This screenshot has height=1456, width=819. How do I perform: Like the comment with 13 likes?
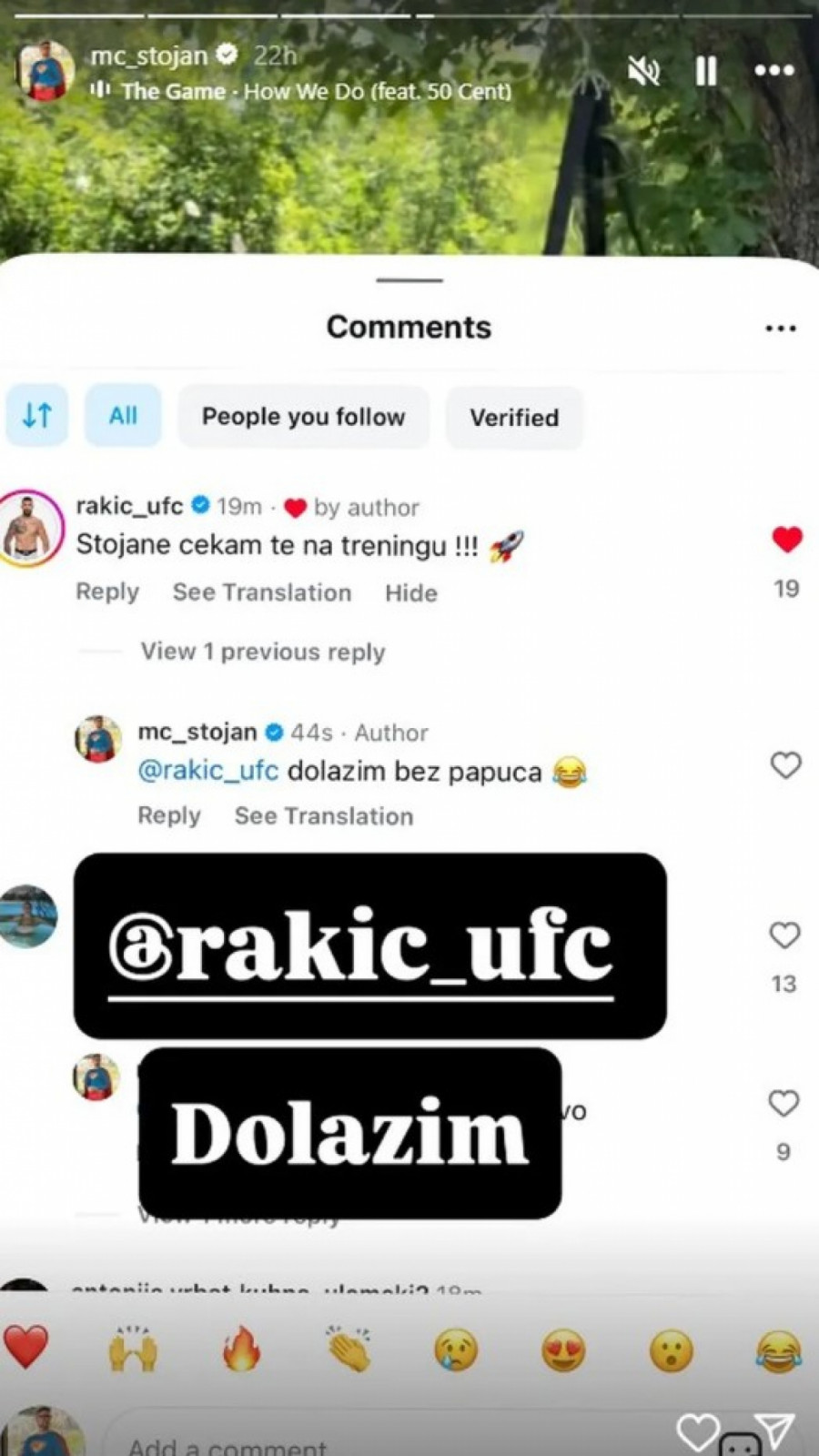pyautogui.click(x=784, y=935)
